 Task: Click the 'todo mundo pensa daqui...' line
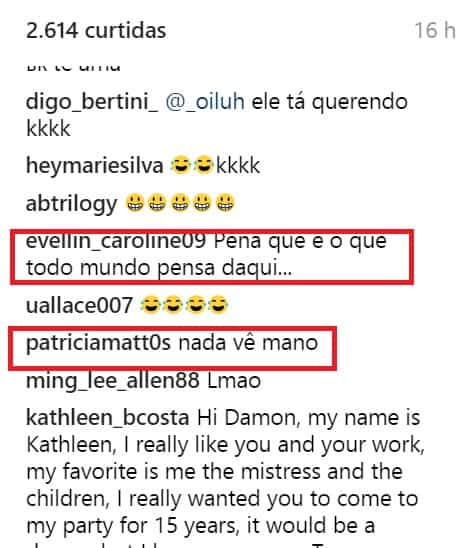(x=159, y=268)
